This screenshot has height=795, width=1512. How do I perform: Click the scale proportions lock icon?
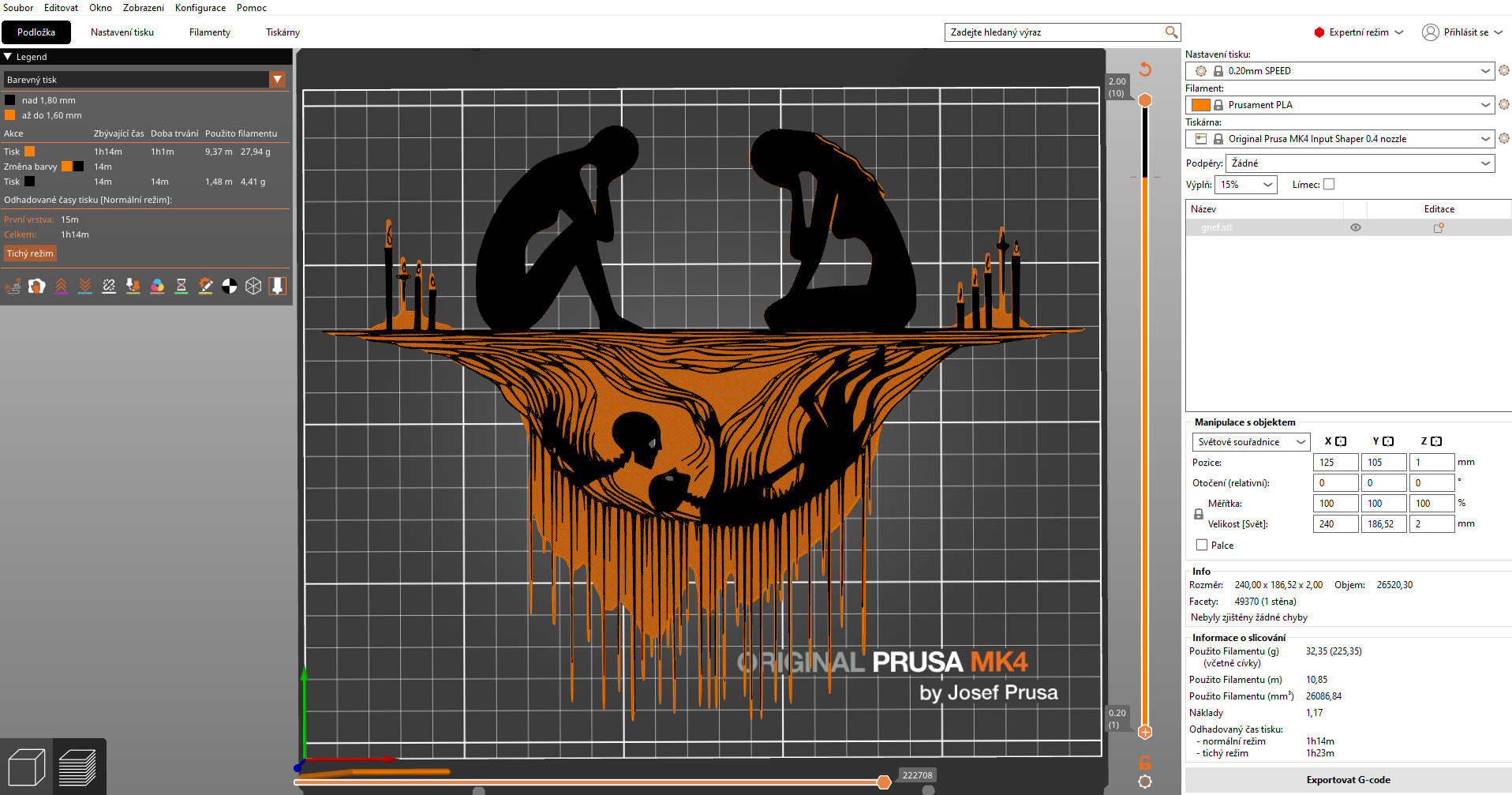point(1199,514)
